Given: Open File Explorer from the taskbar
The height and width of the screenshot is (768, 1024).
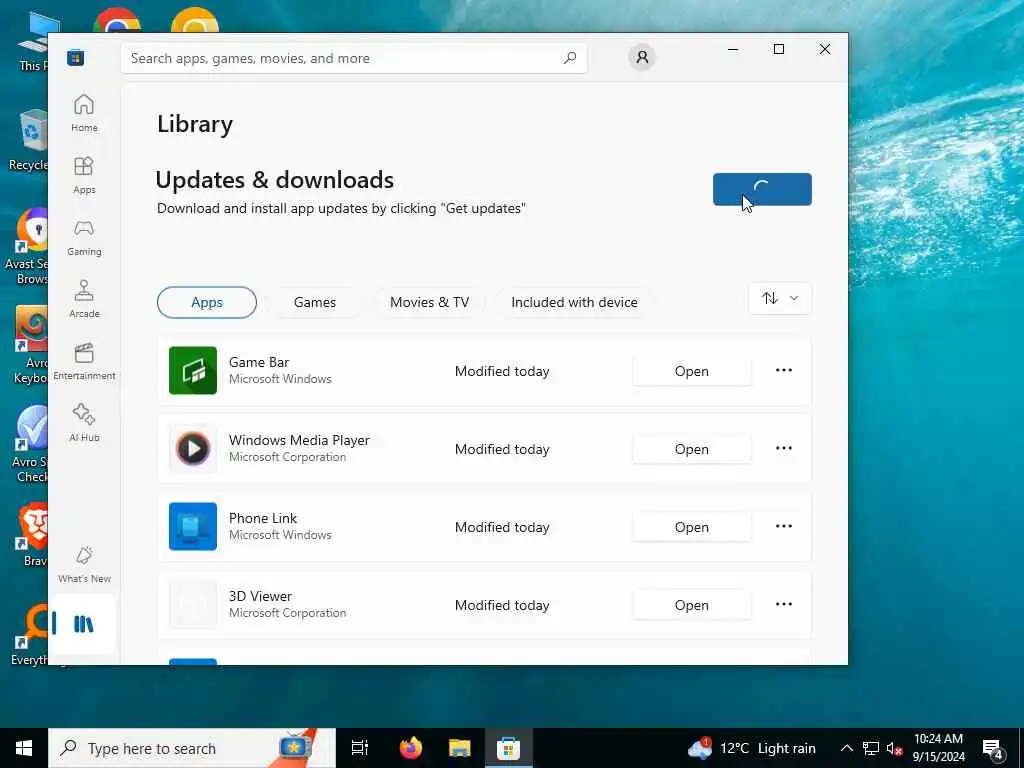Looking at the screenshot, I should 460,748.
